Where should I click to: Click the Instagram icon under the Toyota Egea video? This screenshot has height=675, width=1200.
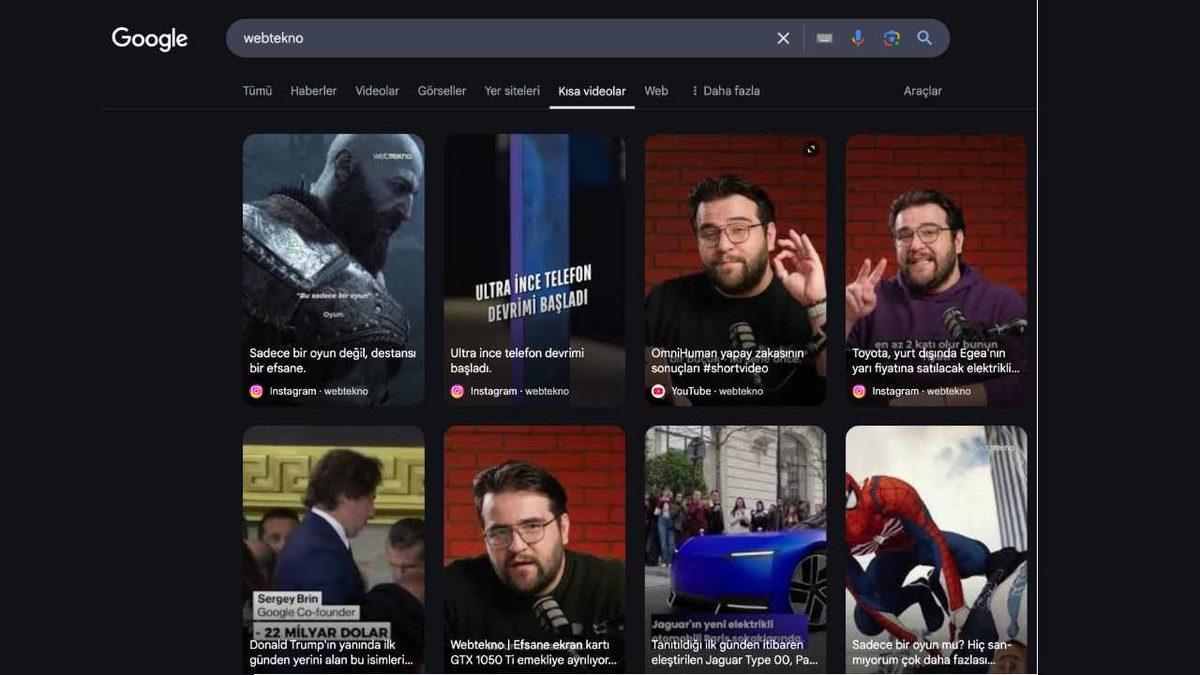[857, 391]
